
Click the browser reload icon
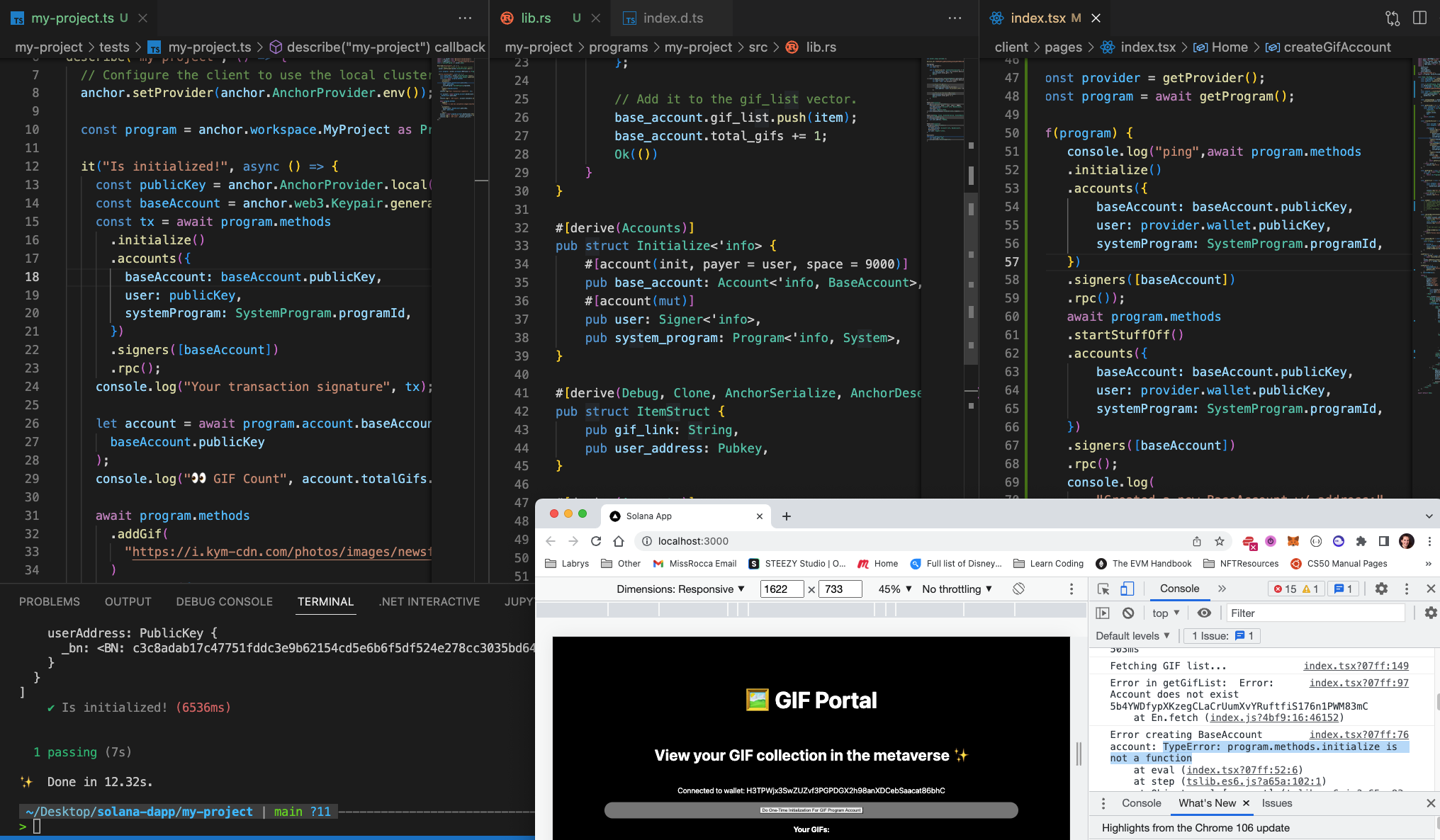597,541
